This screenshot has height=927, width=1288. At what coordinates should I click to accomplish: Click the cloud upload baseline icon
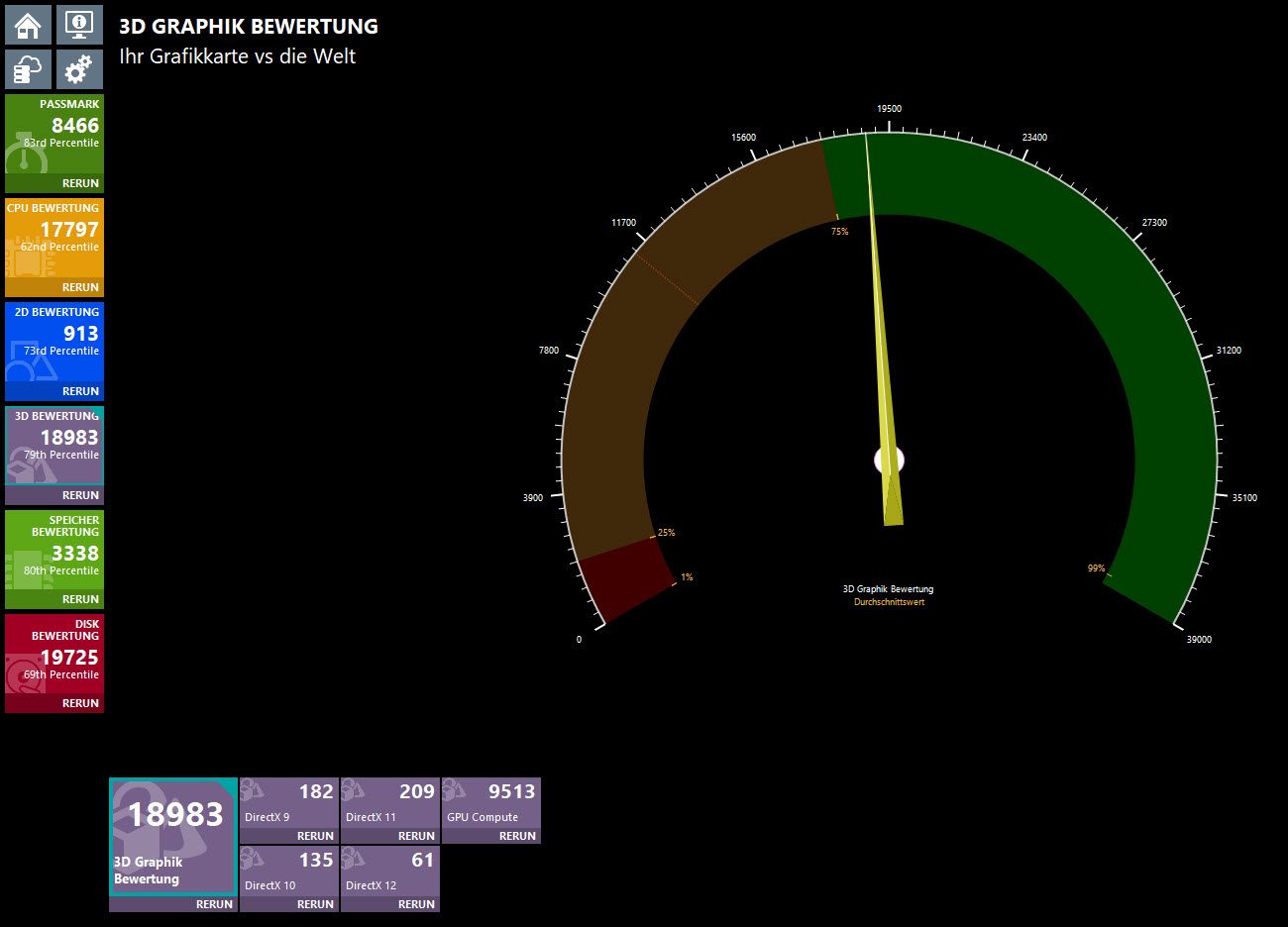pos(28,69)
